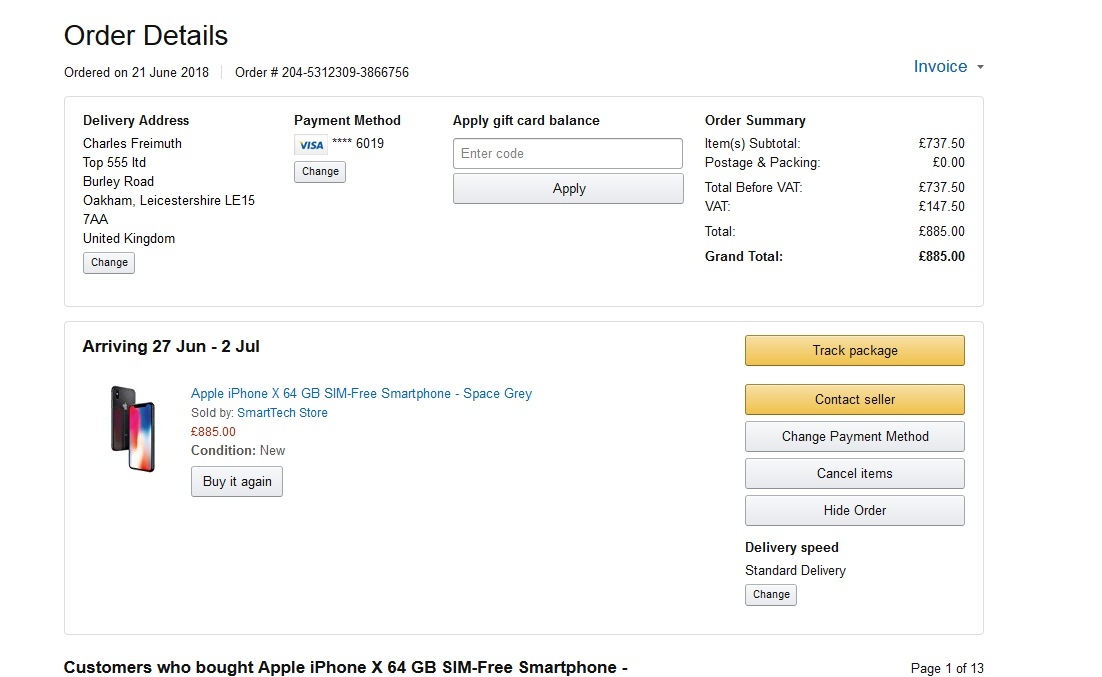Apply the gift card balance

coord(568,189)
